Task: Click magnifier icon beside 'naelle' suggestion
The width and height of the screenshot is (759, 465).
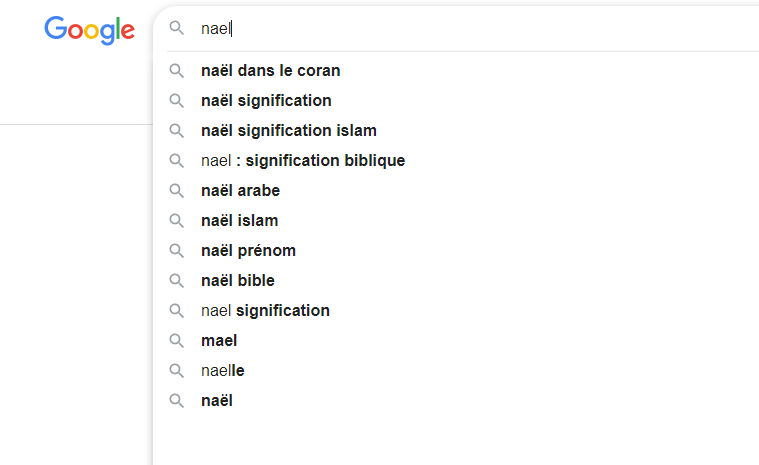Action: click(x=177, y=371)
